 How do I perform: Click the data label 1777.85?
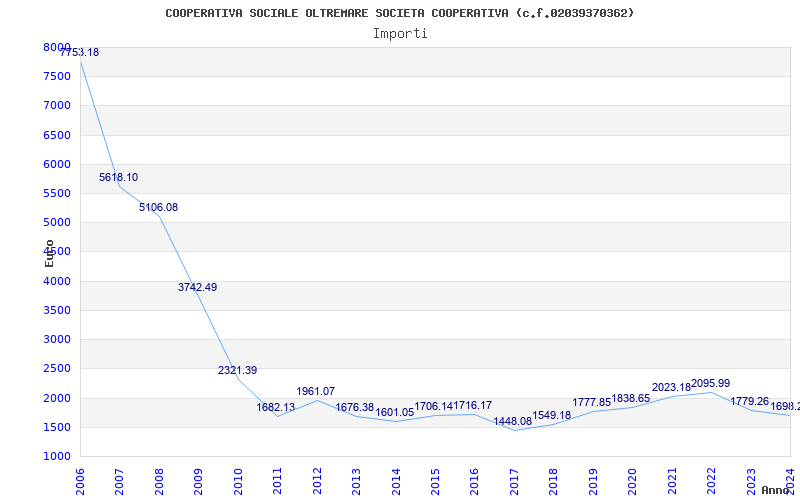(x=591, y=403)
